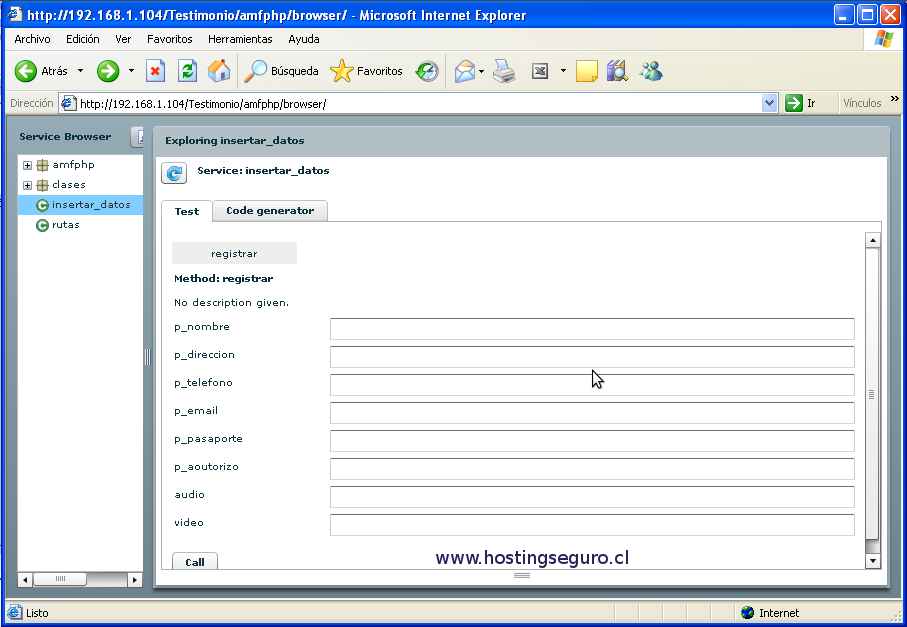Click the page icon in address bar
The width and height of the screenshot is (907, 627).
pos(68,104)
